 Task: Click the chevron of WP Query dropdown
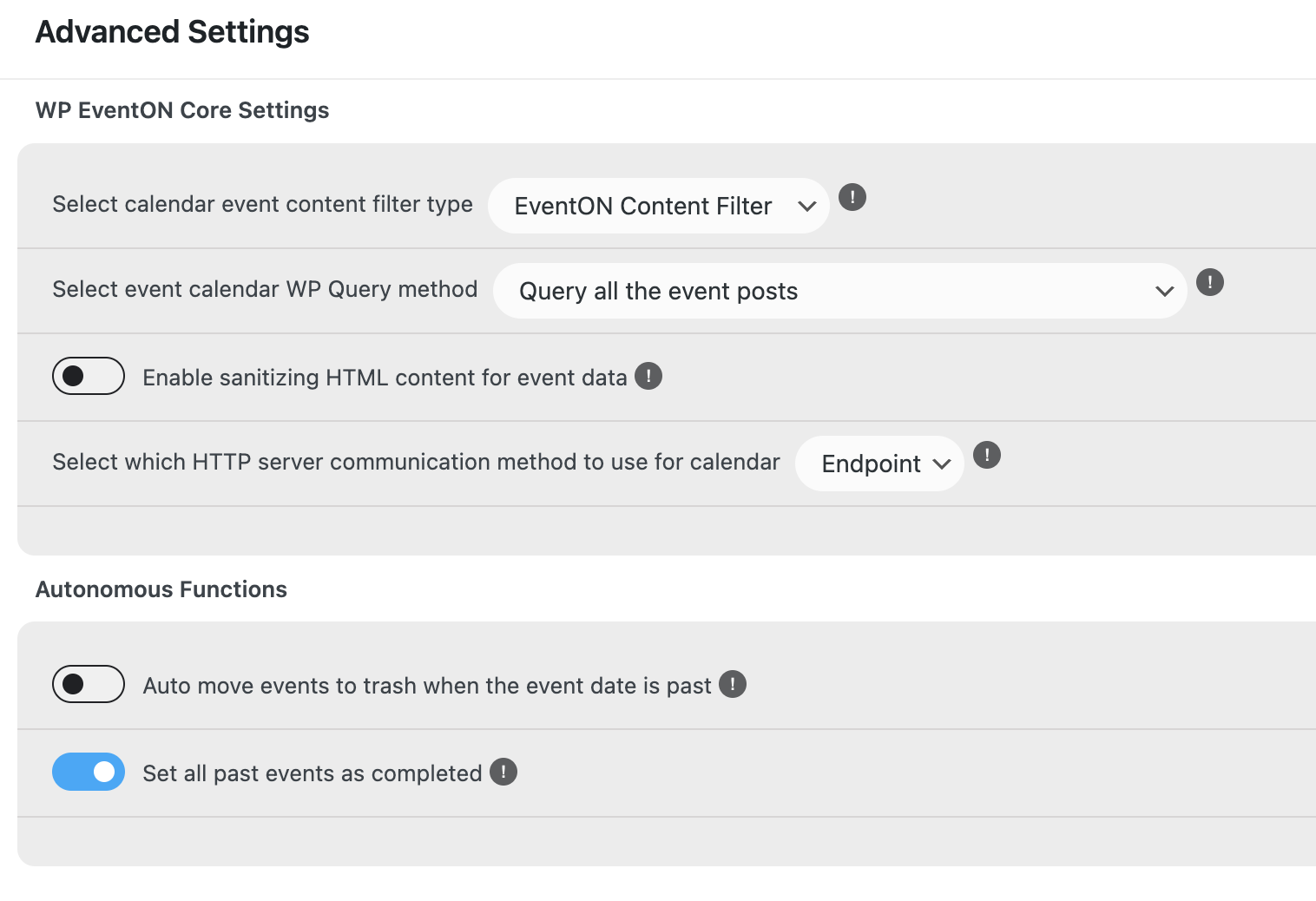click(1165, 292)
